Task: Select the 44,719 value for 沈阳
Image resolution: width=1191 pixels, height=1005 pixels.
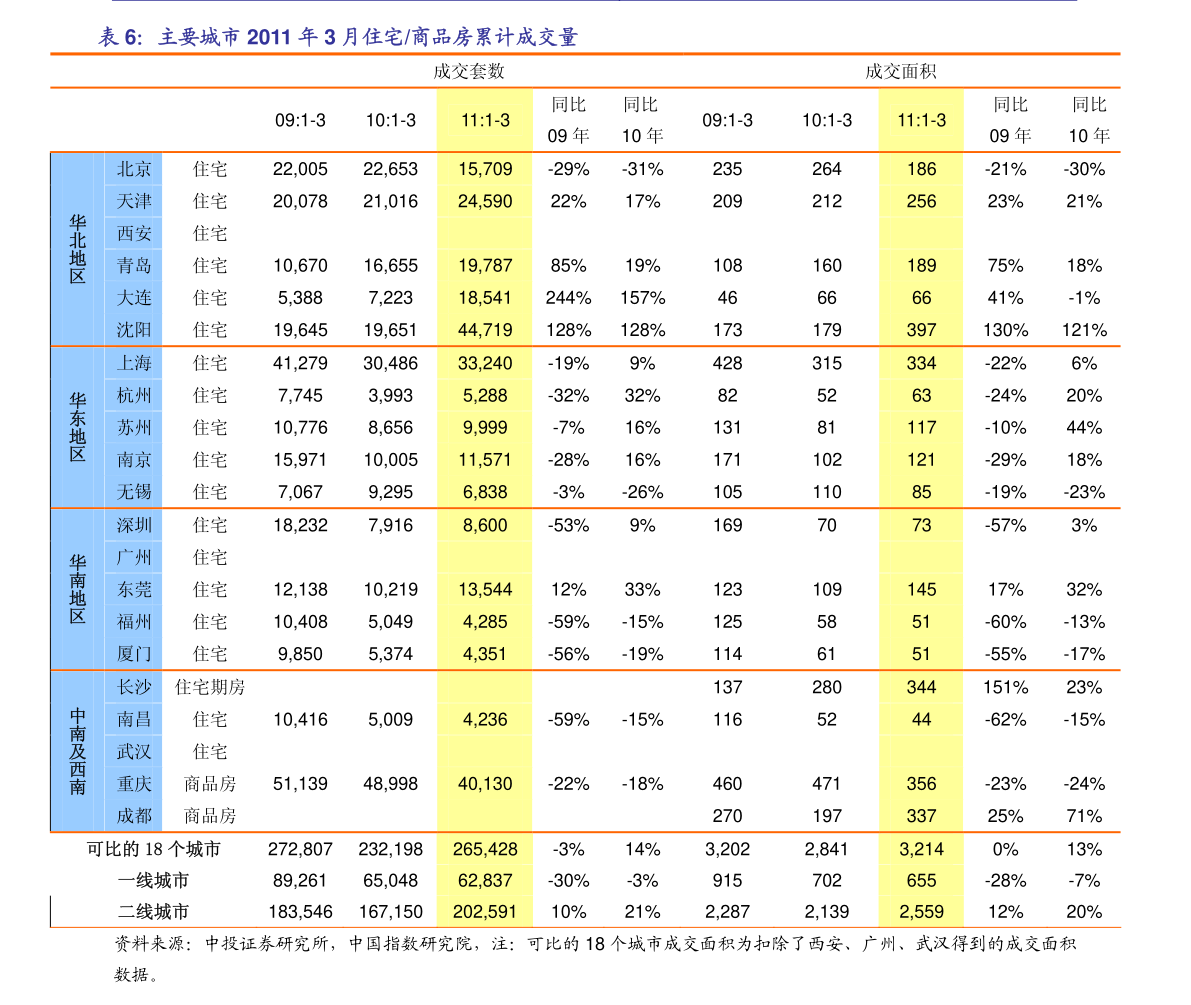Action: tap(485, 330)
